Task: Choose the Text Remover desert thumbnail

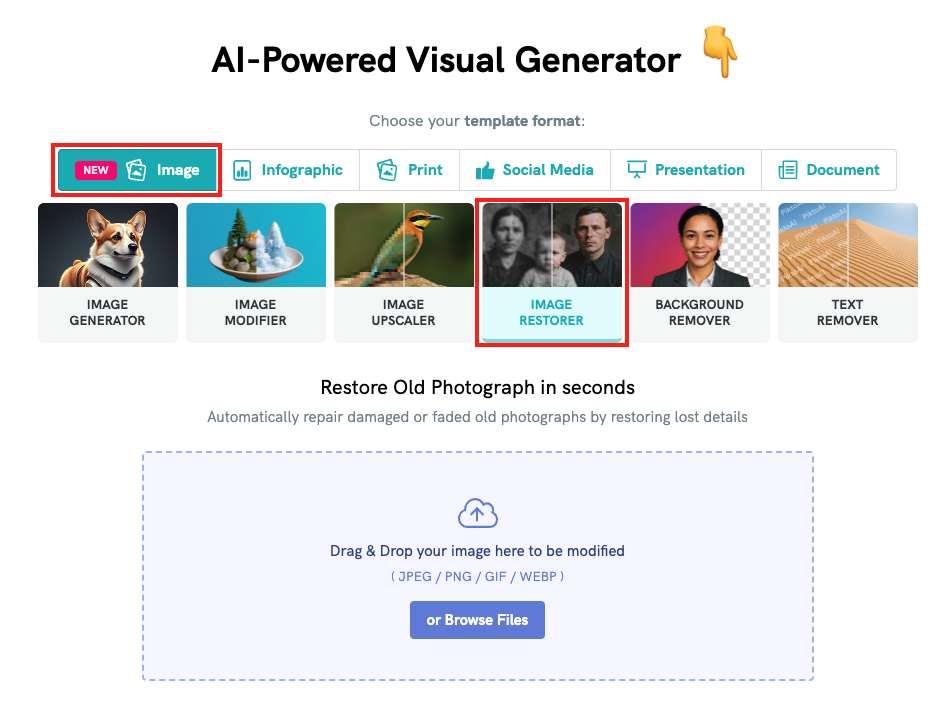Action: (x=848, y=245)
